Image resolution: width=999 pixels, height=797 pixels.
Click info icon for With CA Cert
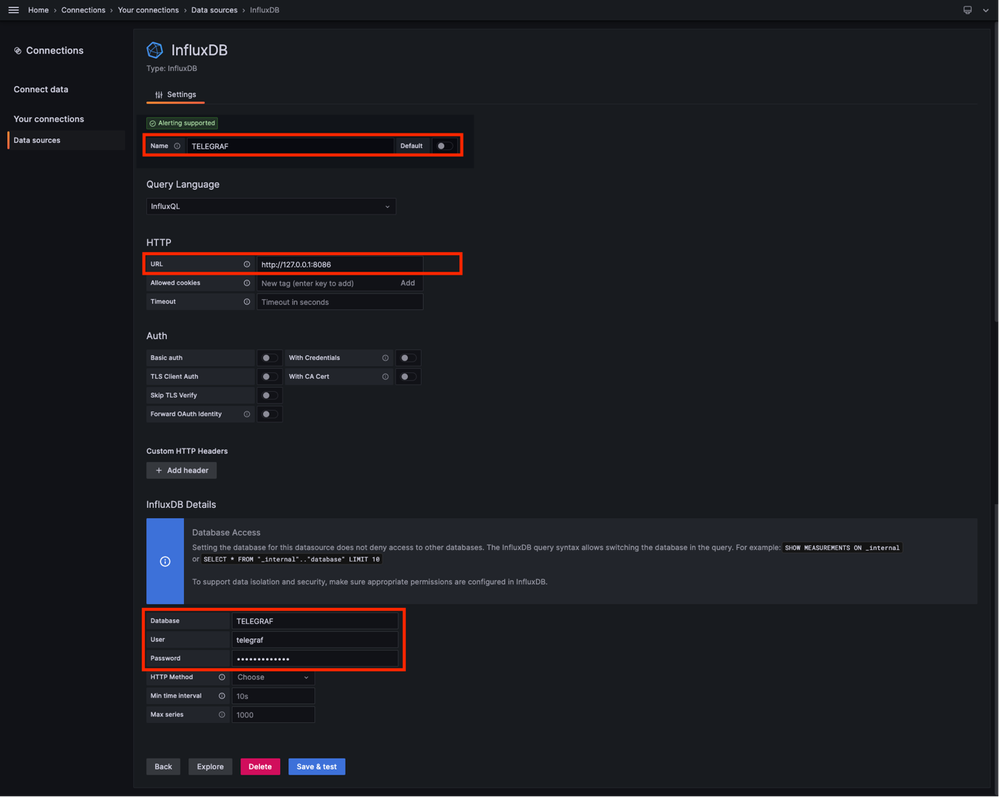[x=385, y=377]
